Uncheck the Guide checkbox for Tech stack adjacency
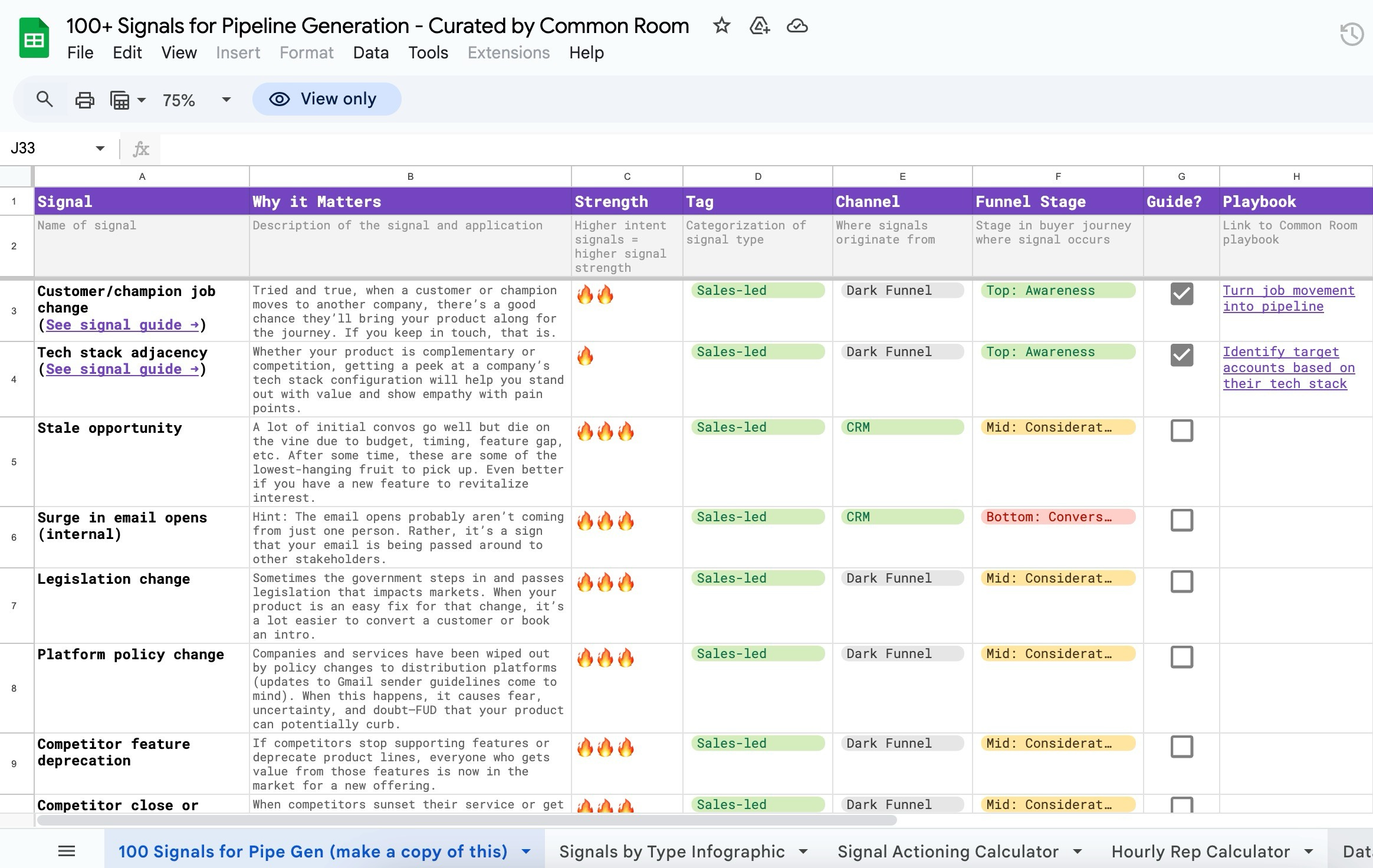The height and width of the screenshot is (868, 1373). point(1181,355)
